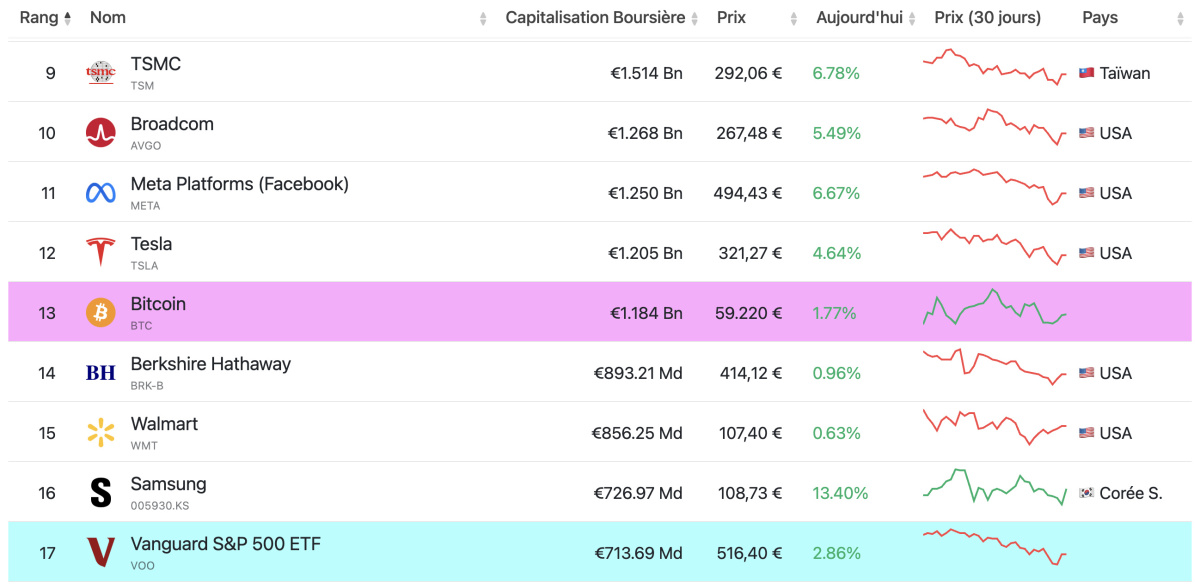
Task: View the Walmart 30-day price chart
Action: coord(995,427)
